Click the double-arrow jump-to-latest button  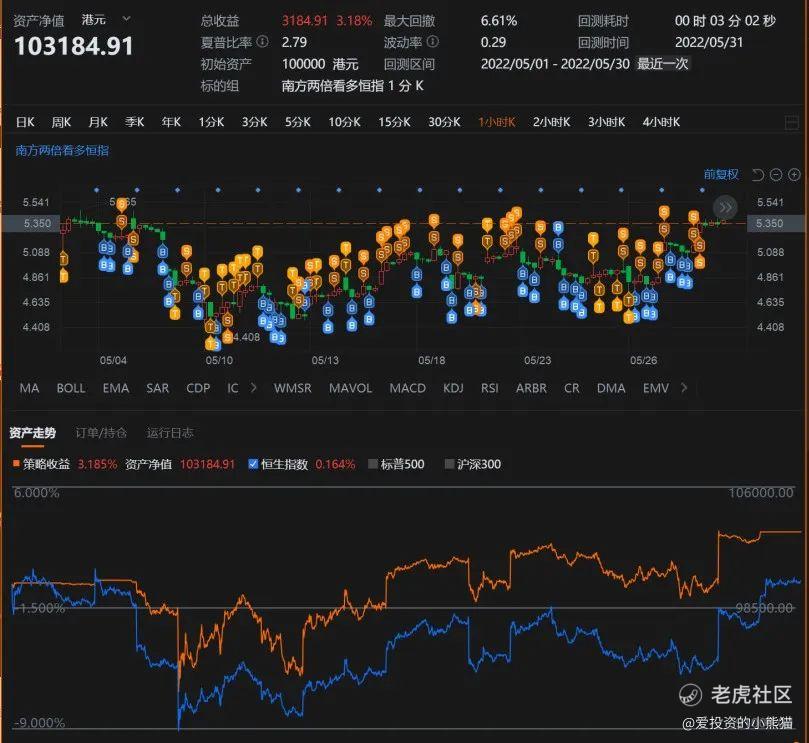coord(725,207)
